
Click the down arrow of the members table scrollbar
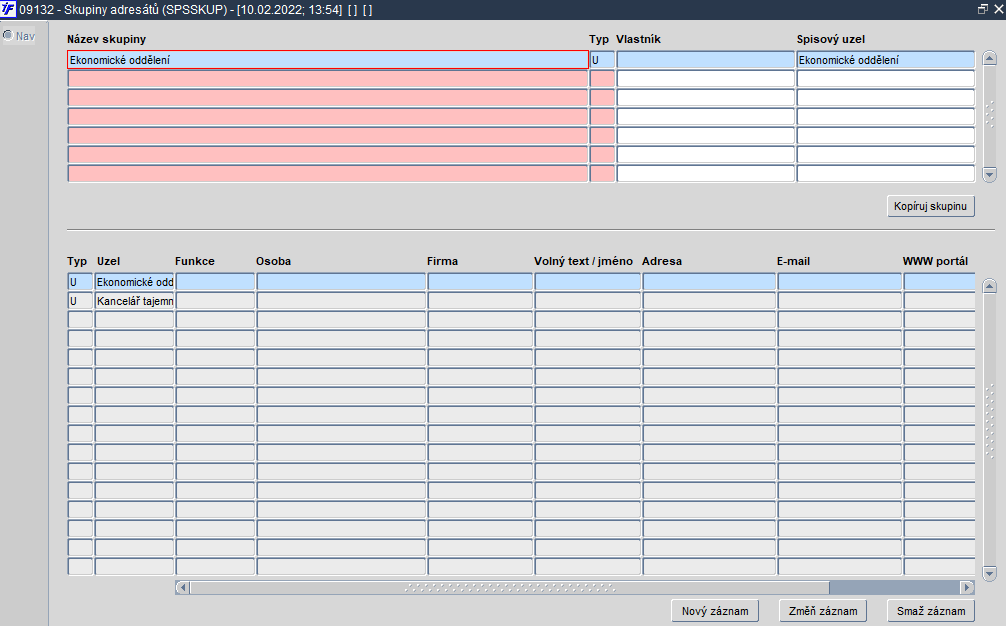(x=989, y=573)
